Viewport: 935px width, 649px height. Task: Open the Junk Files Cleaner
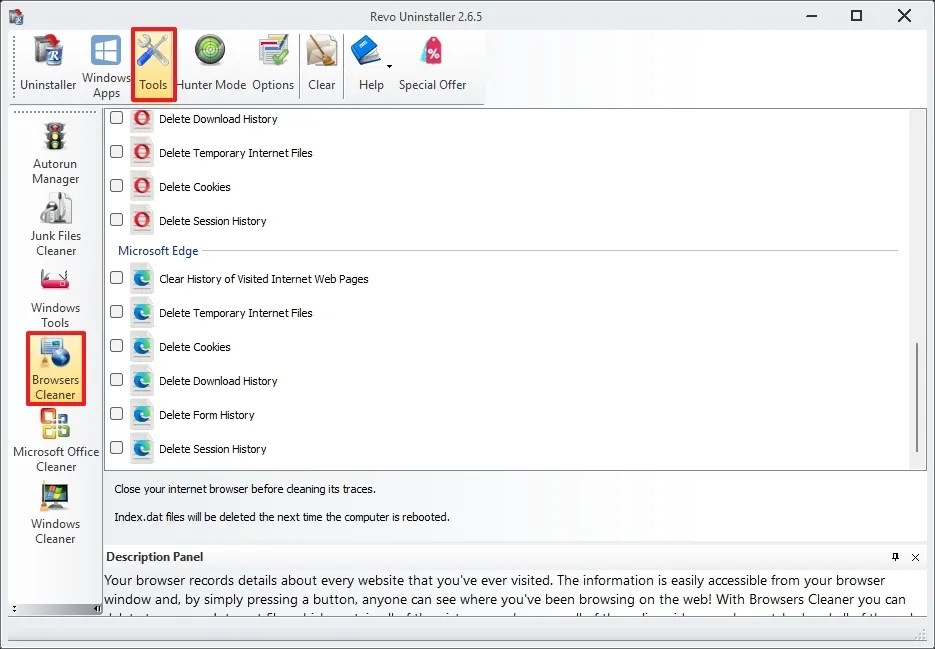[54, 222]
